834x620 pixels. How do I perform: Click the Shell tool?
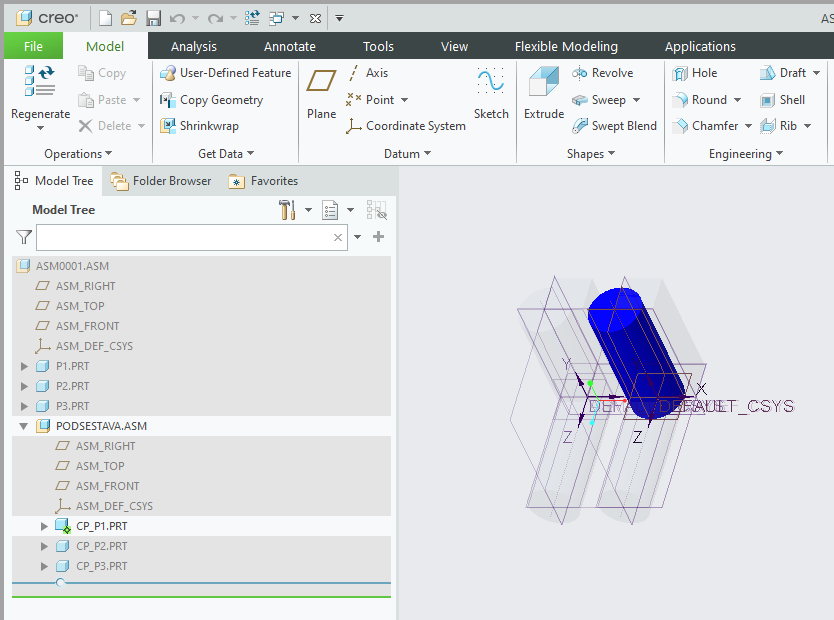(782, 100)
